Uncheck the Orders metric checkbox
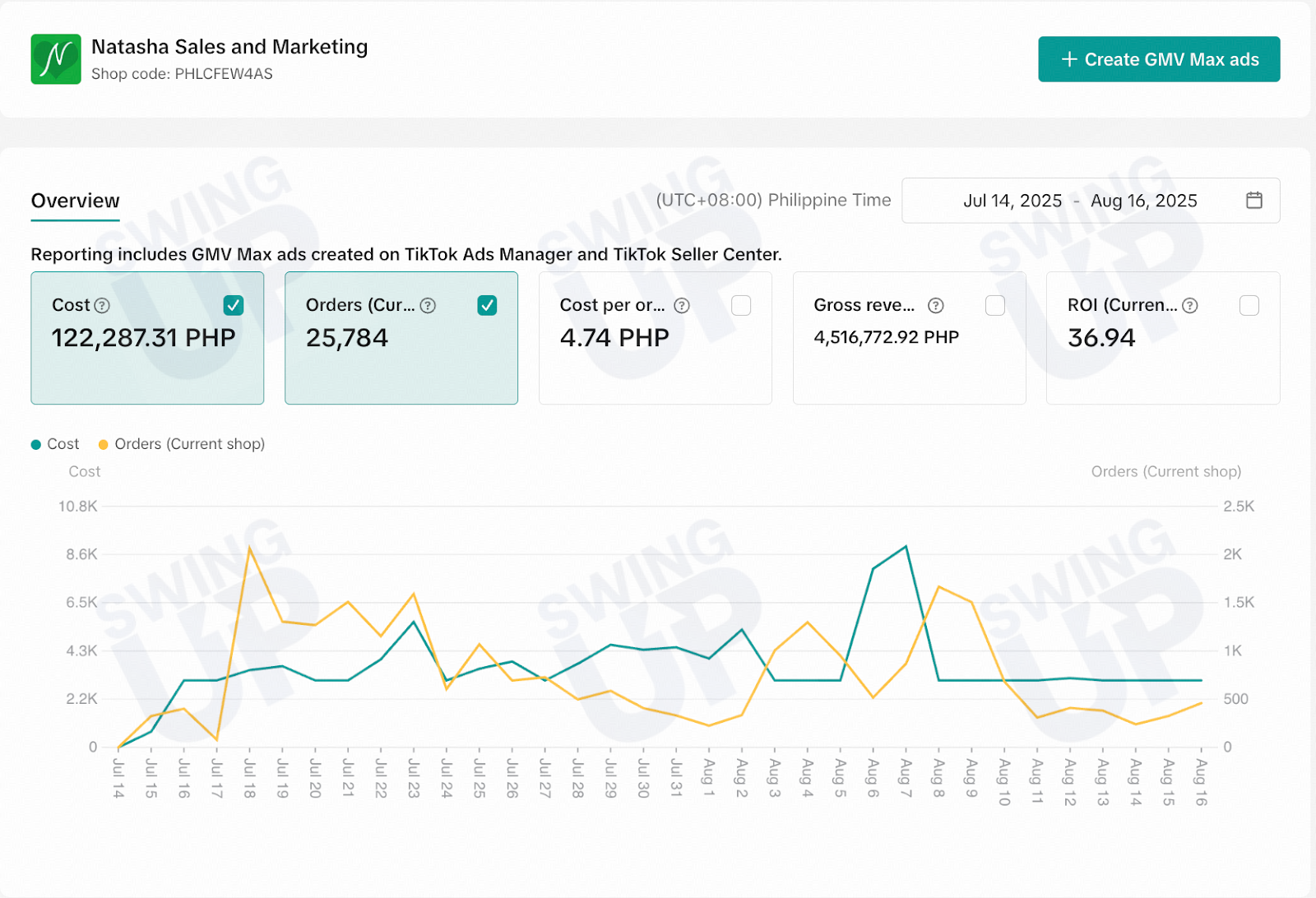 point(488,306)
